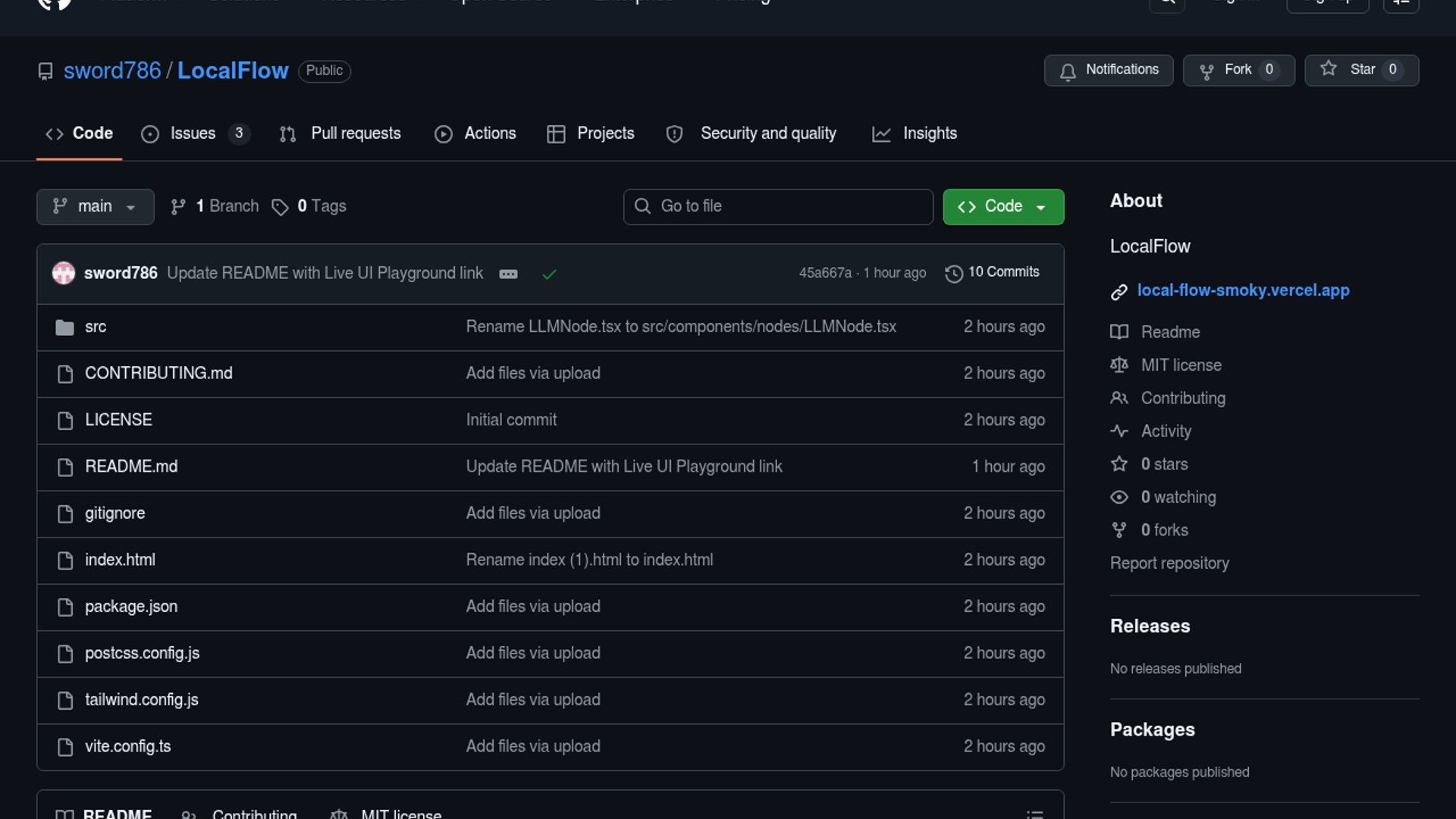Expand the green Code dropdown

point(1003,207)
